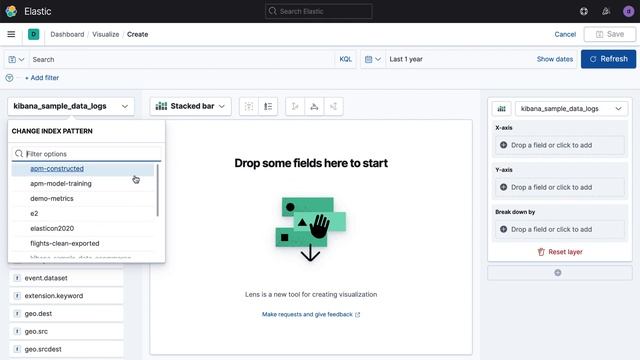Click the right axis settings icon
The image size is (640, 360).
pyautogui.click(x=333, y=107)
